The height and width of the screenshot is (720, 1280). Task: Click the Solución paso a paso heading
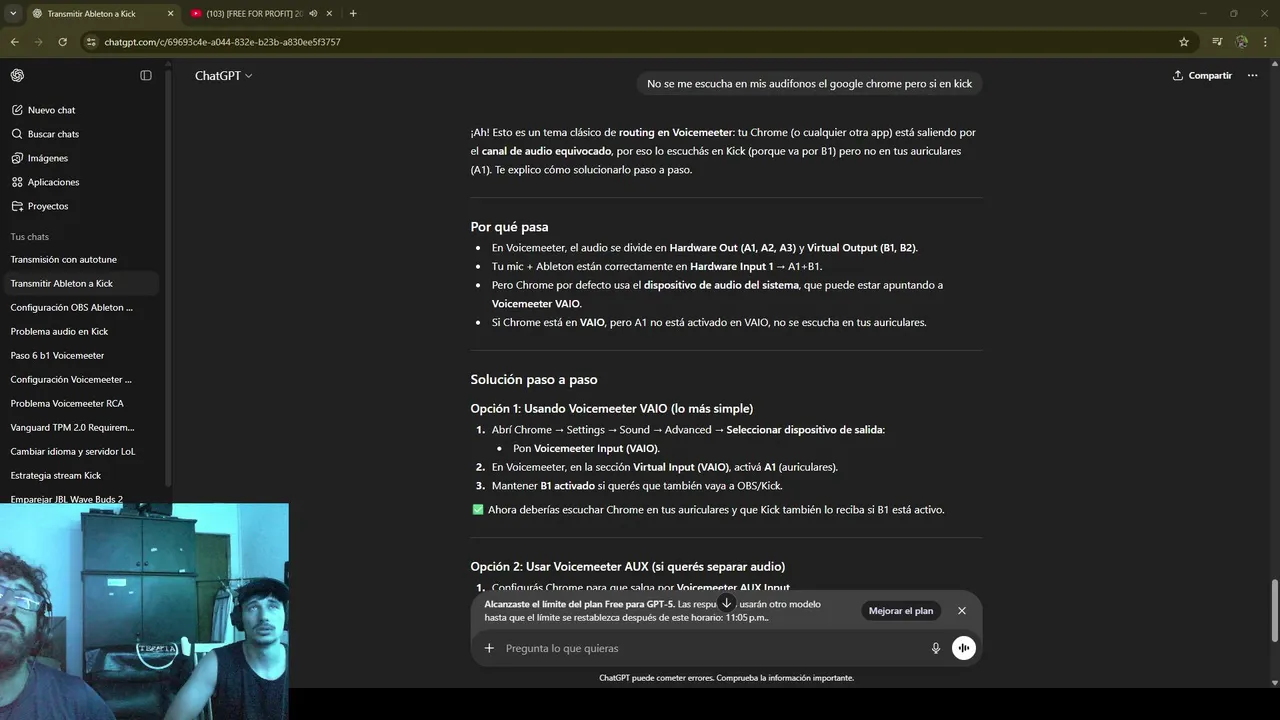[x=534, y=380]
